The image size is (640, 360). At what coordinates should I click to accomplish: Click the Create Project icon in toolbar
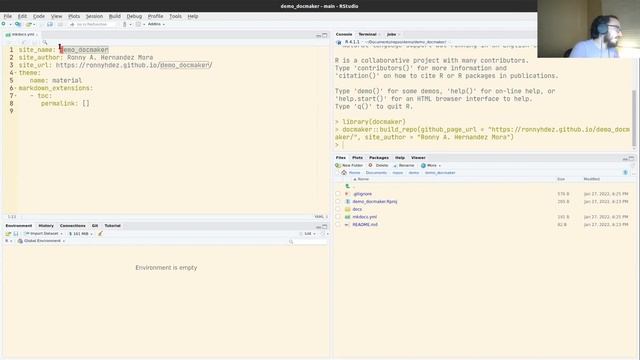pyautogui.click(x=18, y=24)
